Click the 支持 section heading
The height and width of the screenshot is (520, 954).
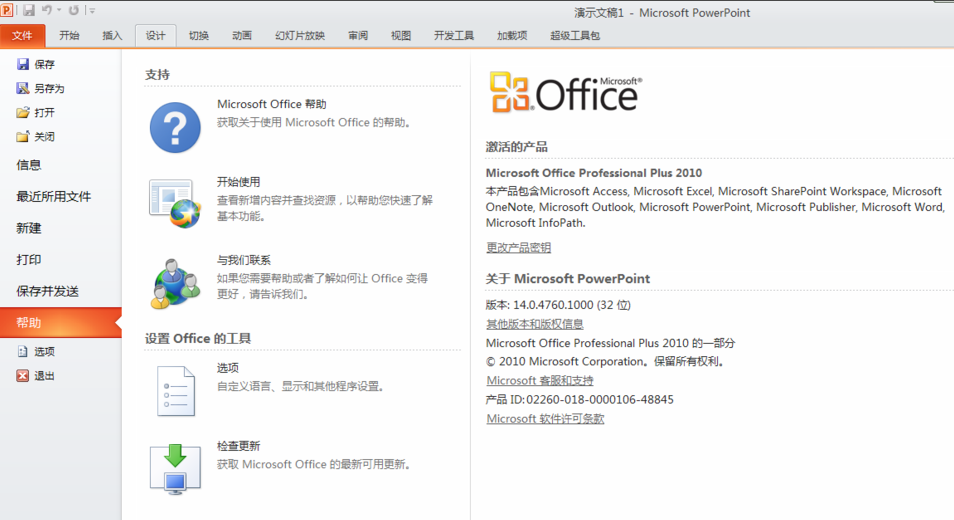click(158, 75)
